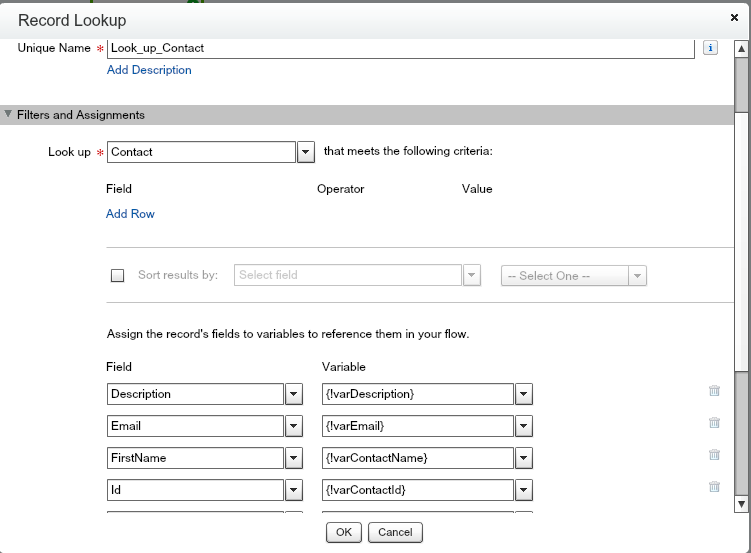Image resolution: width=751 pixels, height=553 pixels.
Task: Open the Contact object lookup dropdown
Action: tap(307, 152)
